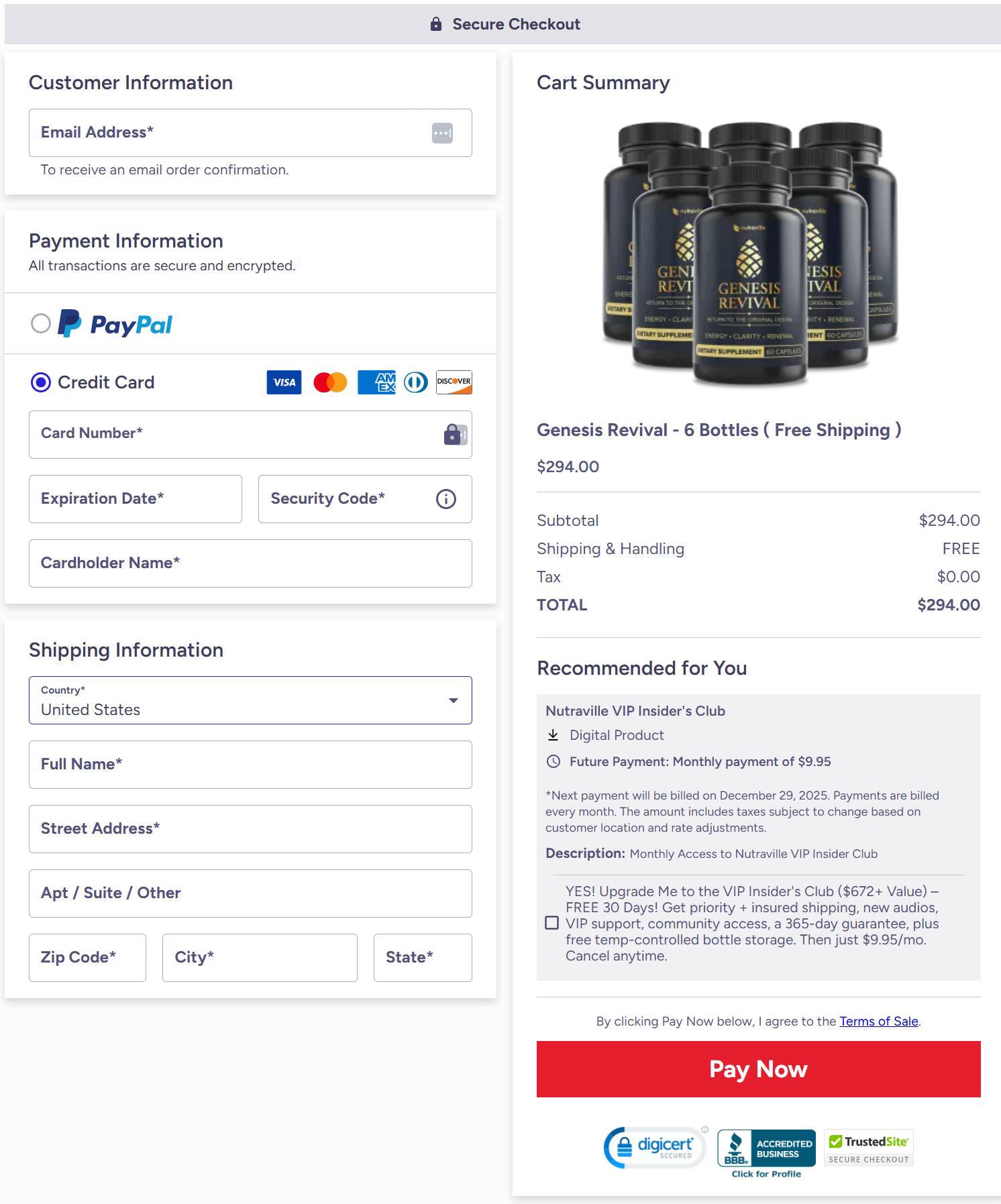Click the Genesis Revival bottles product image
This screenshot has height=1204, width=1001.
pyautogui.click(x=751, y=254)
